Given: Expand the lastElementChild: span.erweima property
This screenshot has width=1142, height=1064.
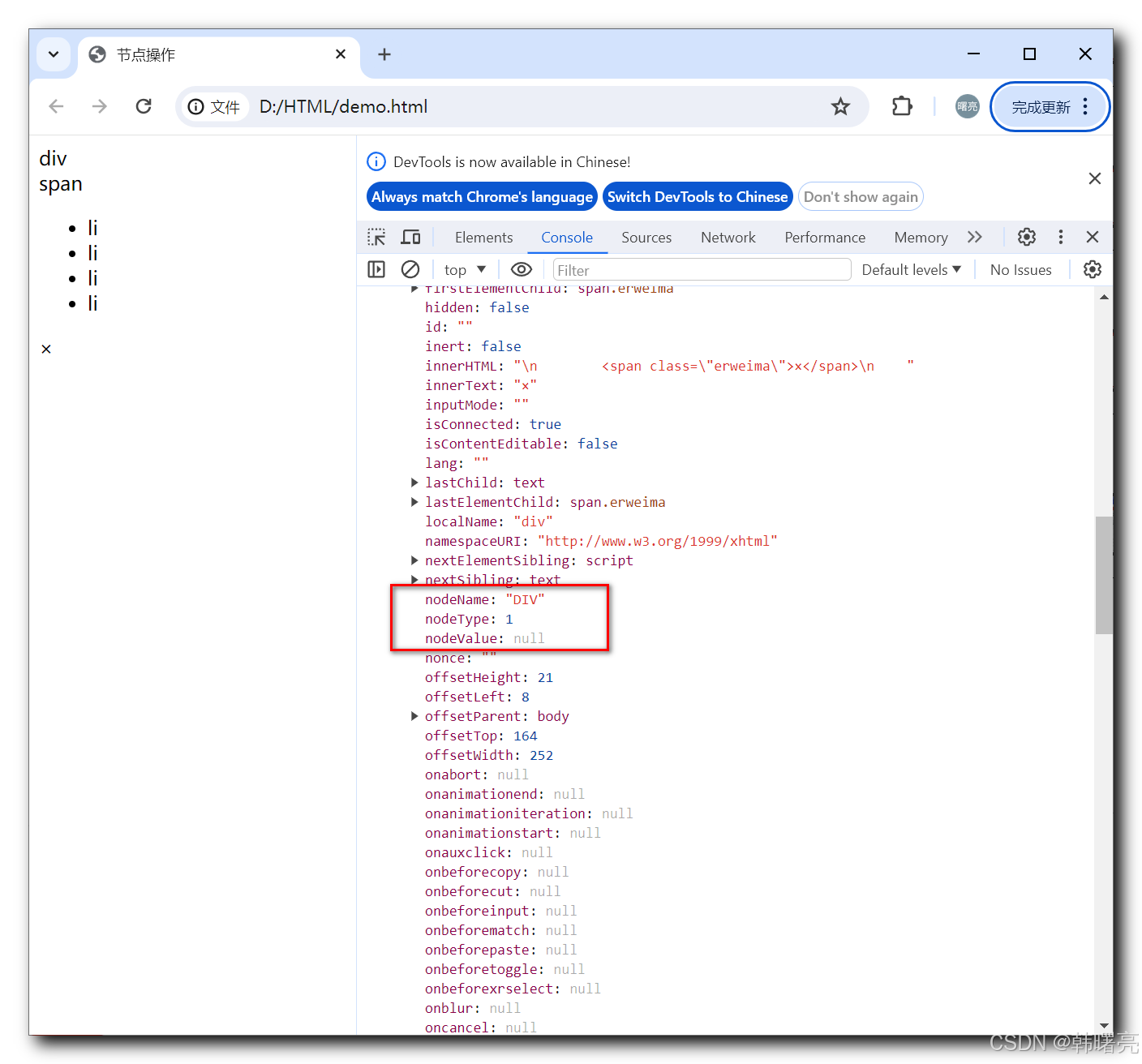Looking at the screenshot, I should [x=414, y=502].
